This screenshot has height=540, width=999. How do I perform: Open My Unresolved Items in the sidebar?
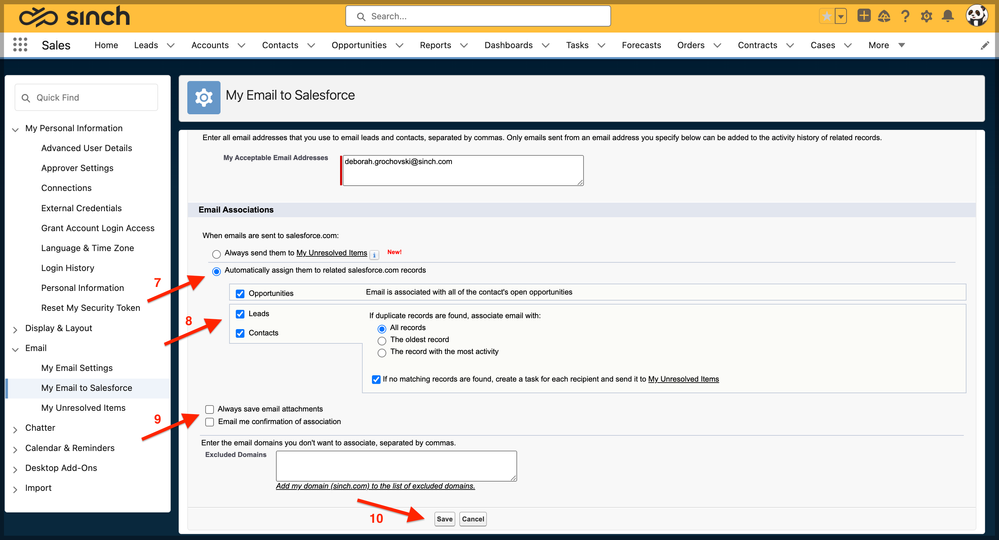coord(83,408)
